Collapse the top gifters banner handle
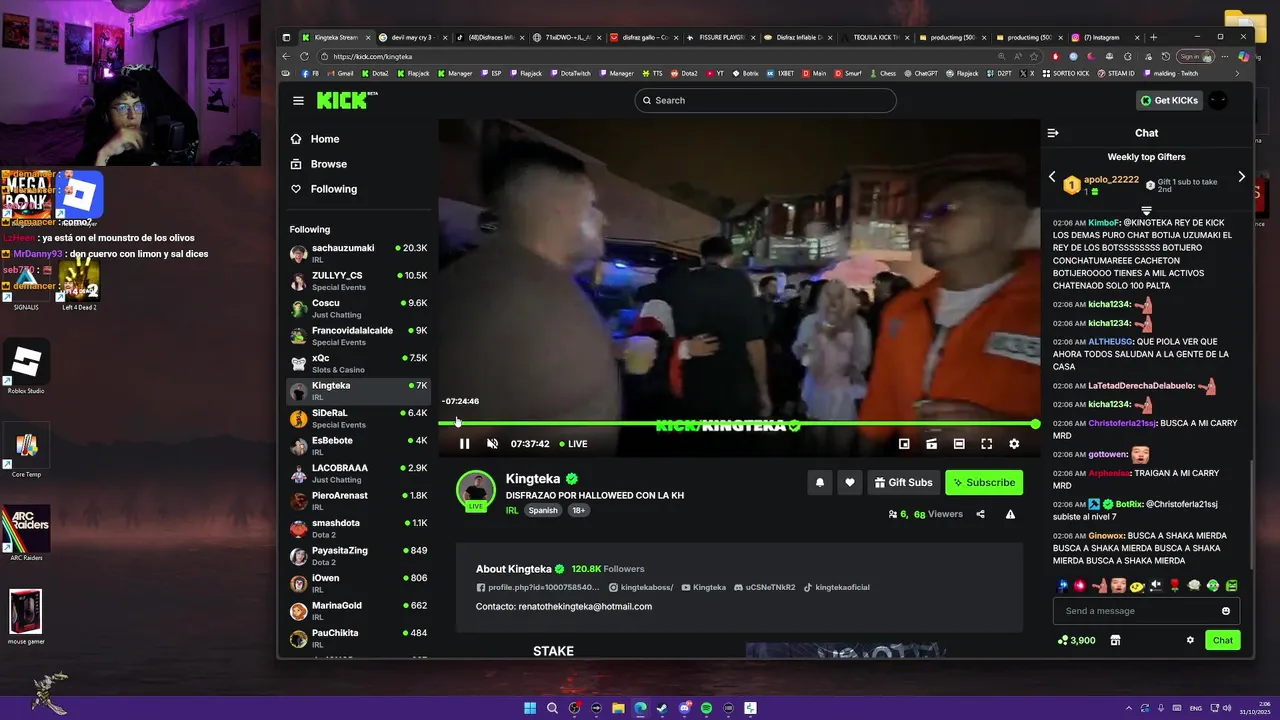 (x=1146, y=211)
